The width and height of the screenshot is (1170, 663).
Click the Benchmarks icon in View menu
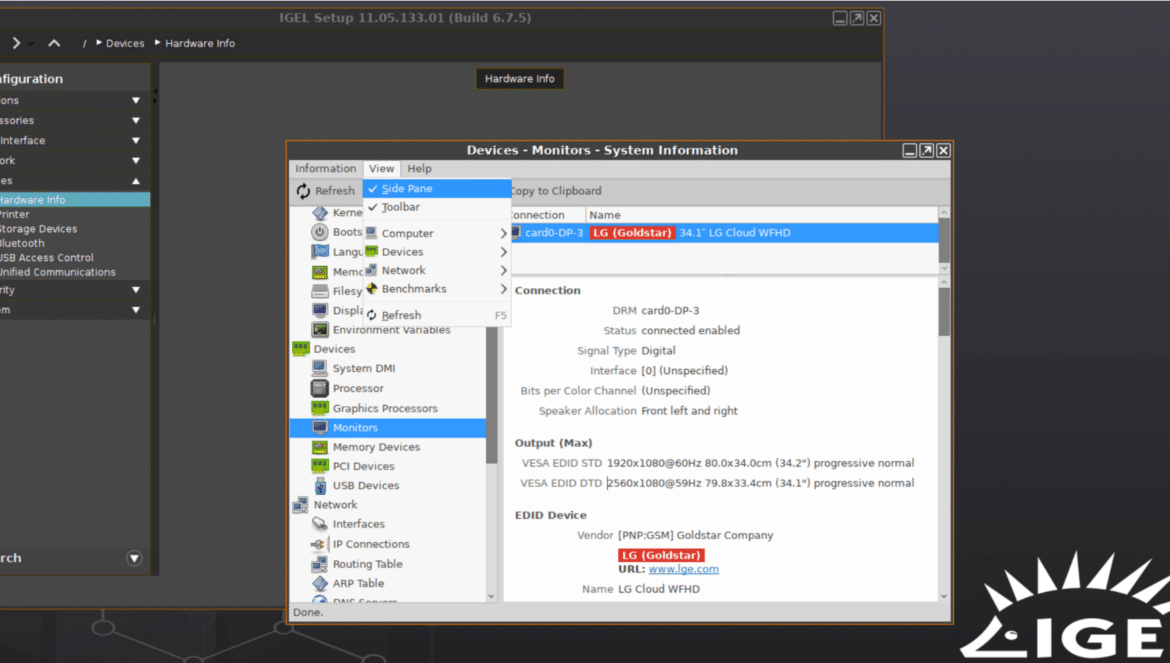click(372, 289)
